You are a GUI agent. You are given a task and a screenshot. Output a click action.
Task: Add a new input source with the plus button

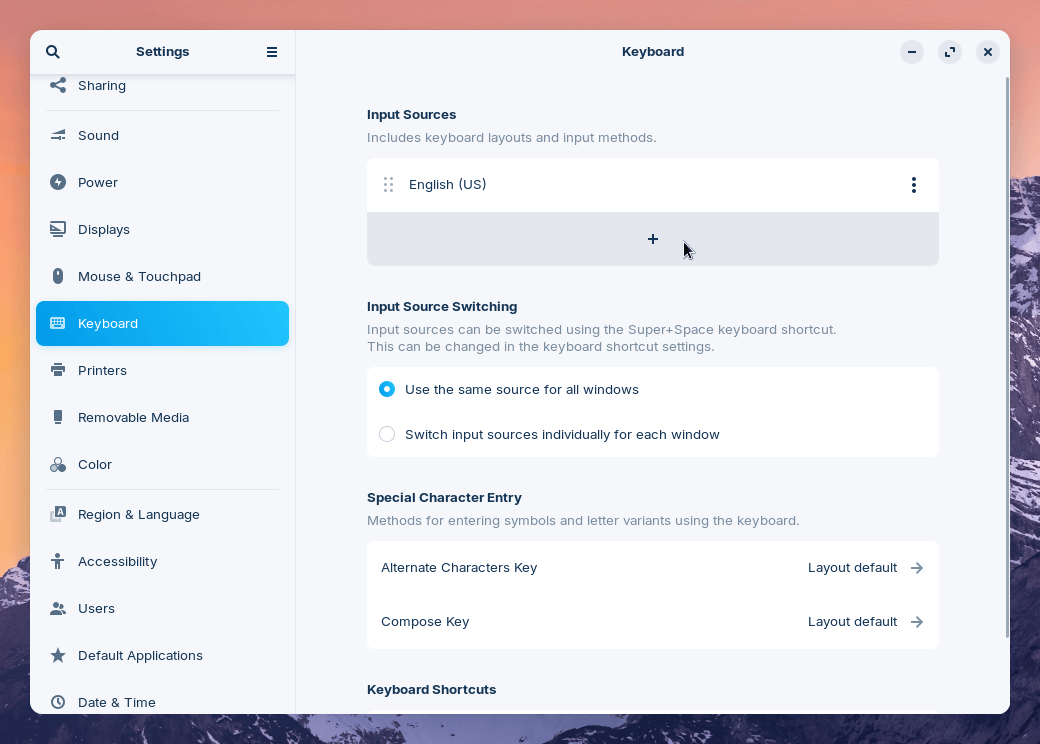point(652,239)
